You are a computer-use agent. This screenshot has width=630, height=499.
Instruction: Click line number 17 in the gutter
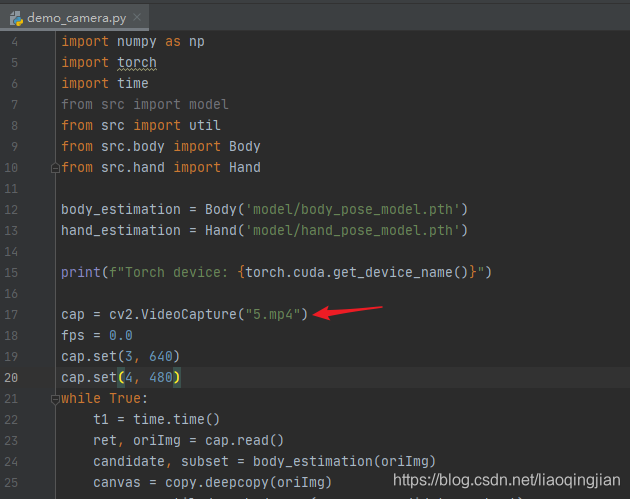point(11,315)
